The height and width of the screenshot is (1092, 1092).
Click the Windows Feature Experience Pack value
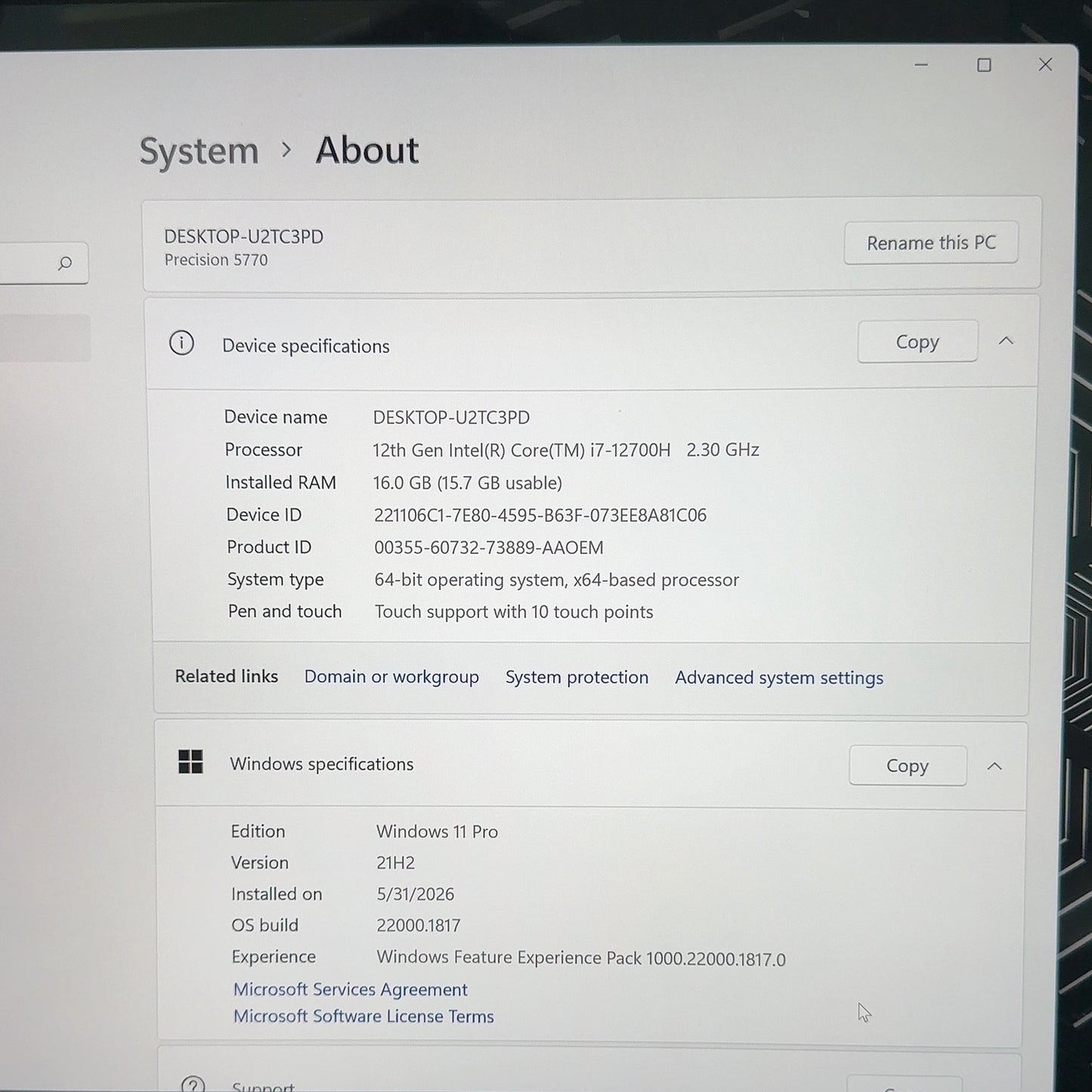(x=581, y=958)
